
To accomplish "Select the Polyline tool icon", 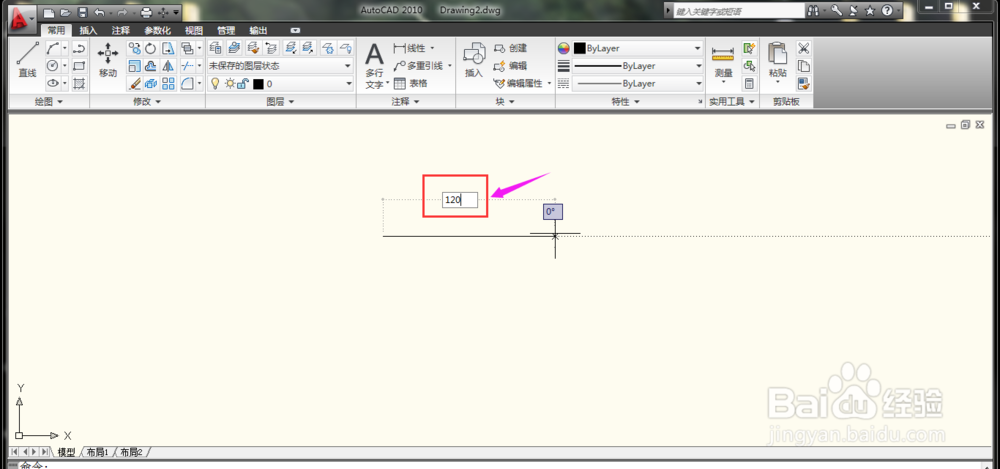I will click(79, 48).
